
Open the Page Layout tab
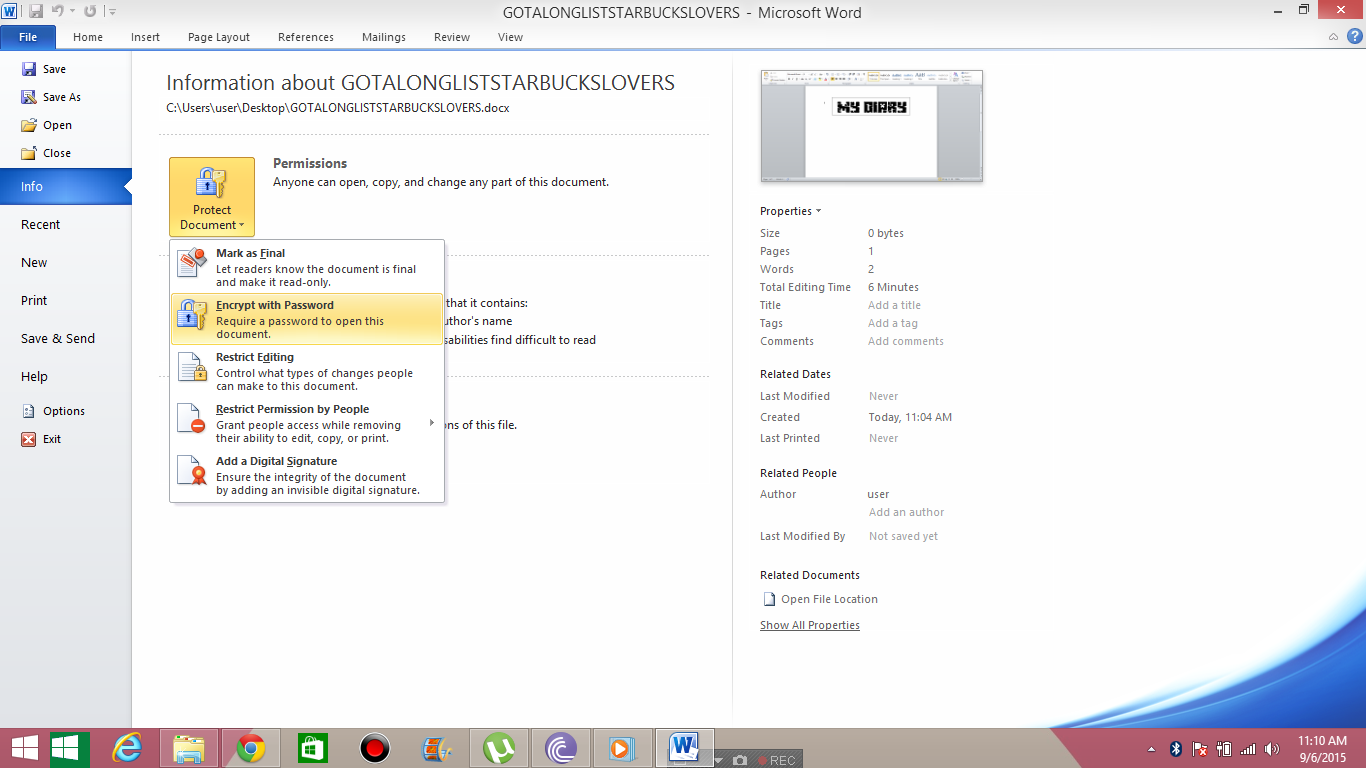pos(219,37)
